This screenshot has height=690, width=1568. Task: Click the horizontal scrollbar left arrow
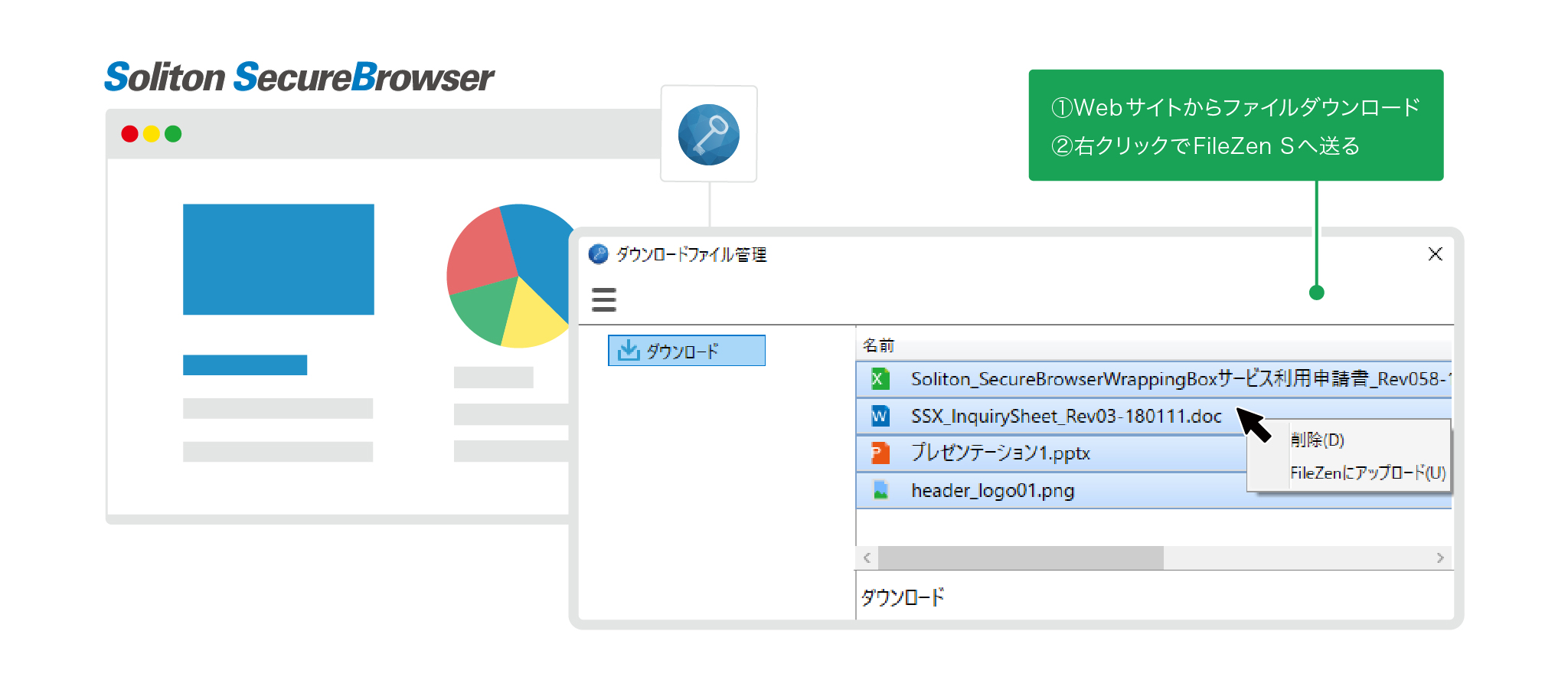pyautogui.click(x=867, y=558)
